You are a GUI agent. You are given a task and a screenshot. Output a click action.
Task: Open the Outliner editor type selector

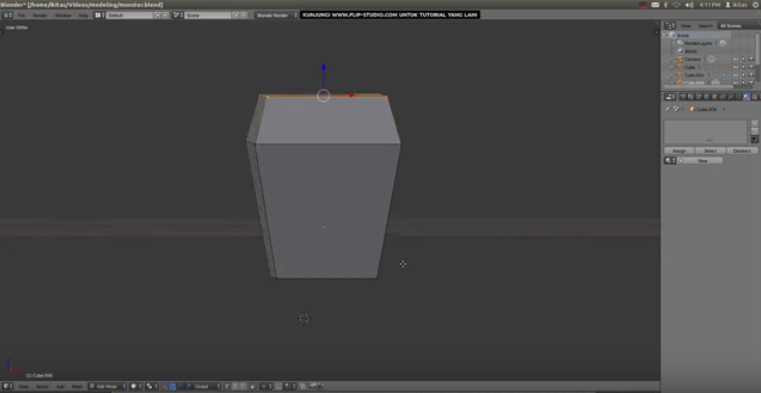(670, 26)
